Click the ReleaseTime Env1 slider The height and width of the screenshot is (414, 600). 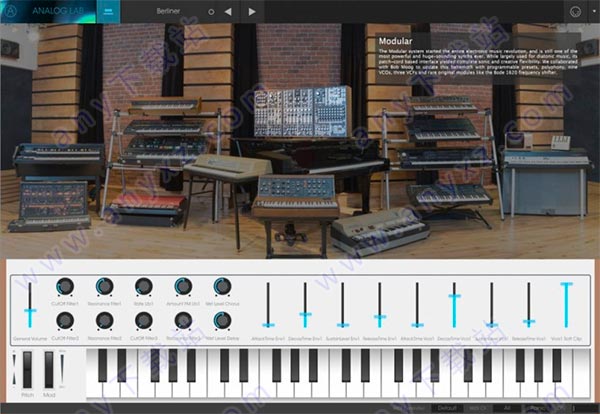click(380, 305)
